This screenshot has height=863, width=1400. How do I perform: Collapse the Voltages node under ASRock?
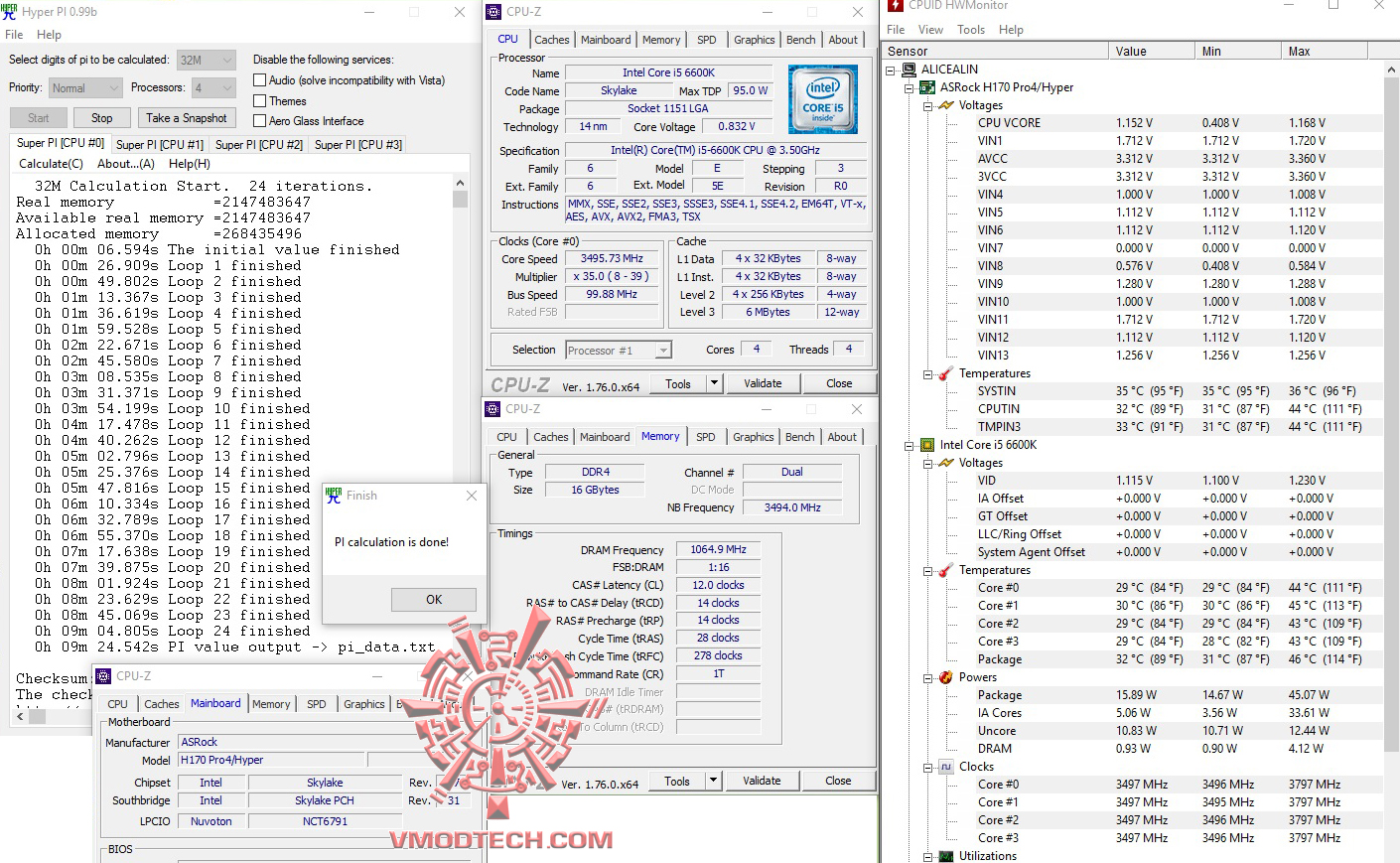coord(927,105)
